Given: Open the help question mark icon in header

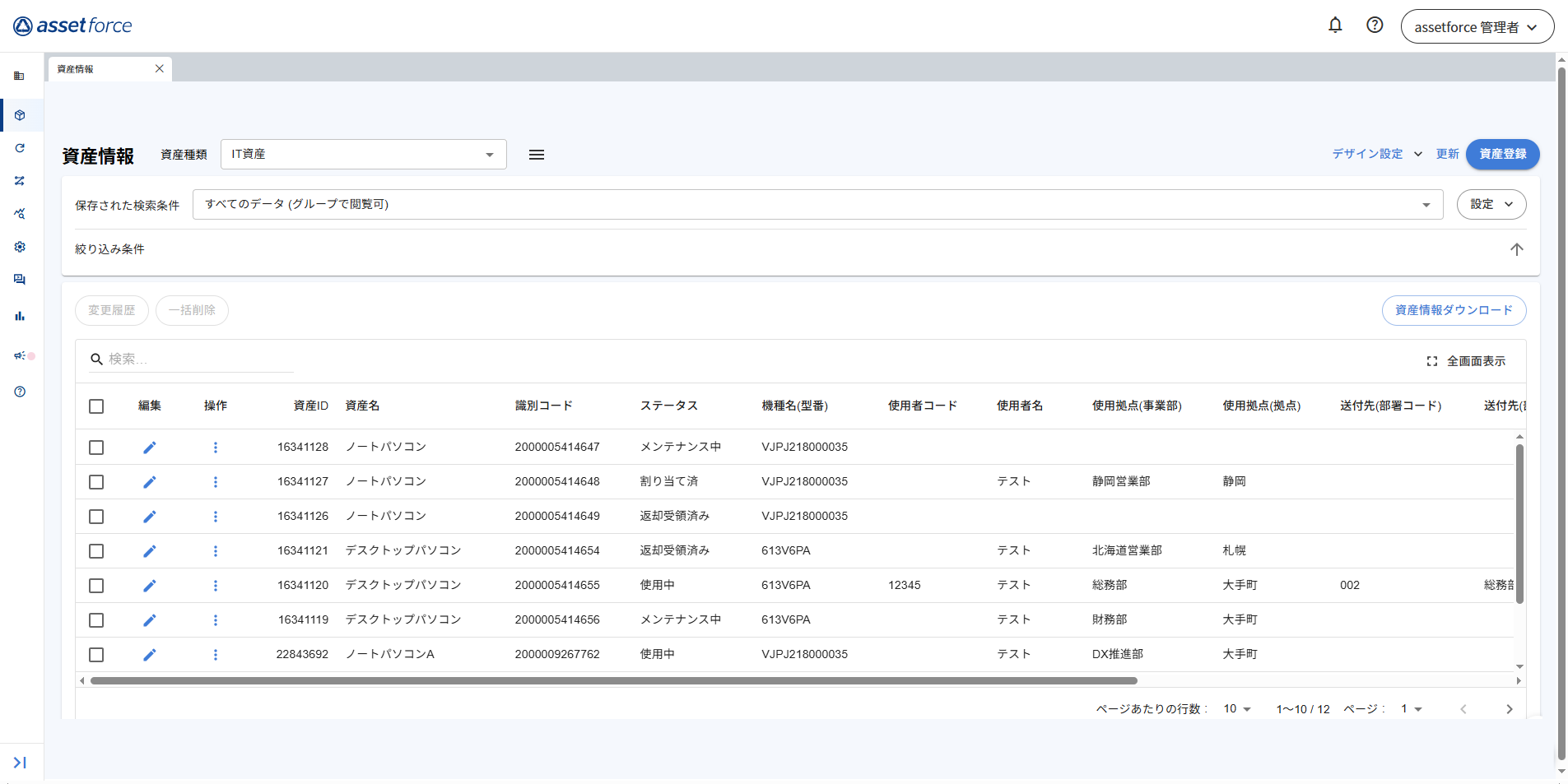Looking at the screenshot, I should pyautogui.click(x=1375, y=26).
